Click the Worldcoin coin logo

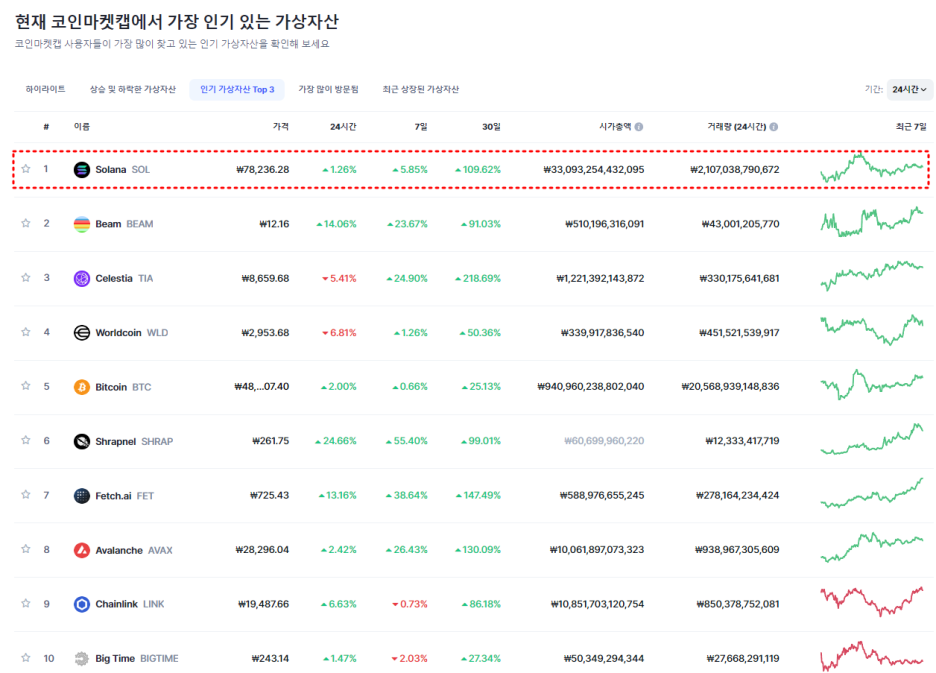pyautogui.click(x=82, y=333)
